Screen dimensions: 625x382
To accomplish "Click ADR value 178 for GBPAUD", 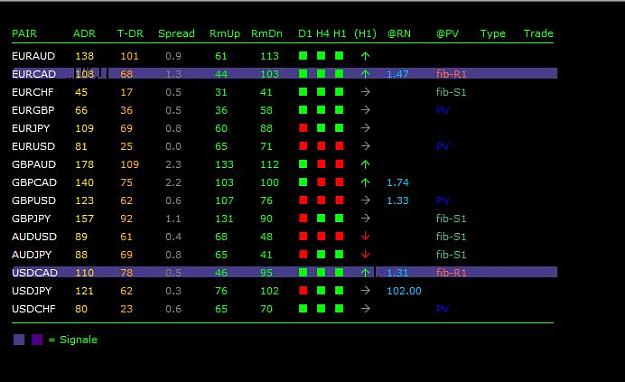I will point(85,164).
